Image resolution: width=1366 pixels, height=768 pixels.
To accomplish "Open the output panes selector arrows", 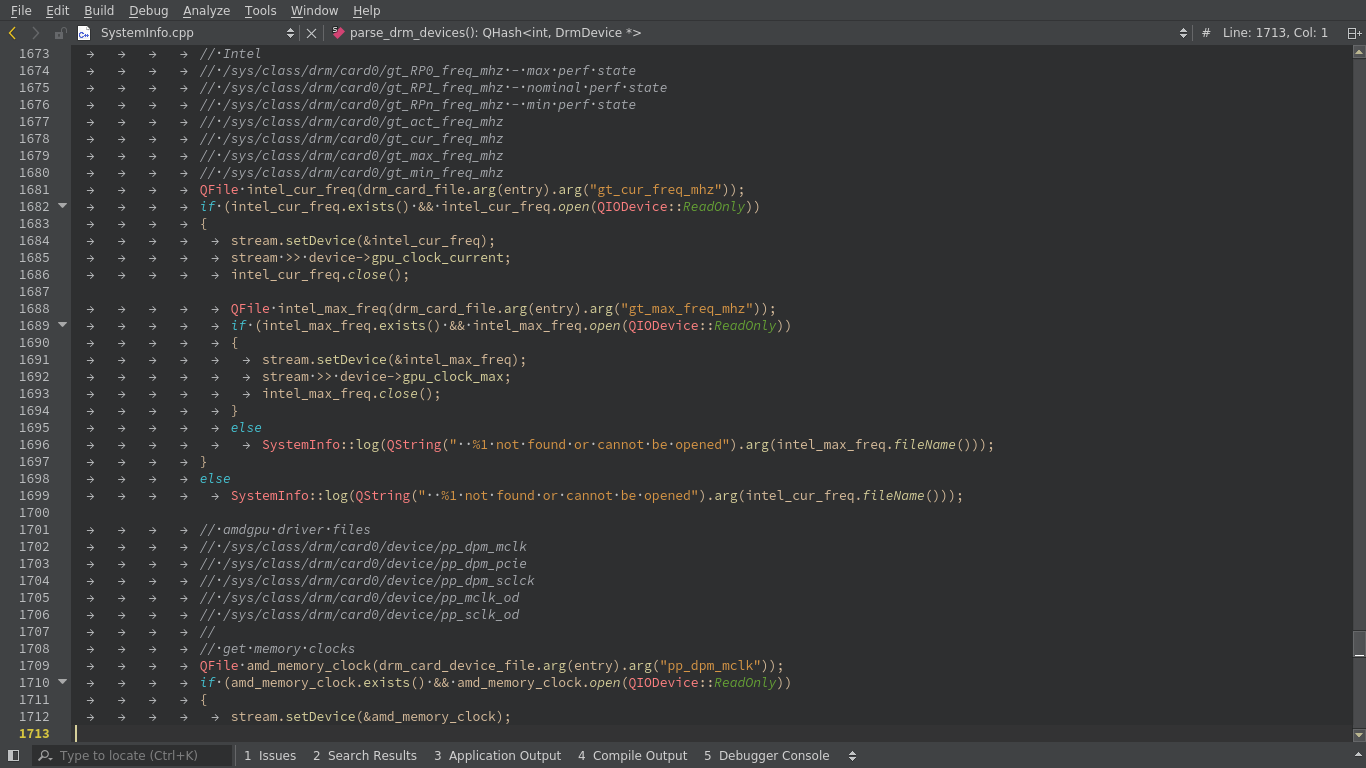I will pos(852,756).
